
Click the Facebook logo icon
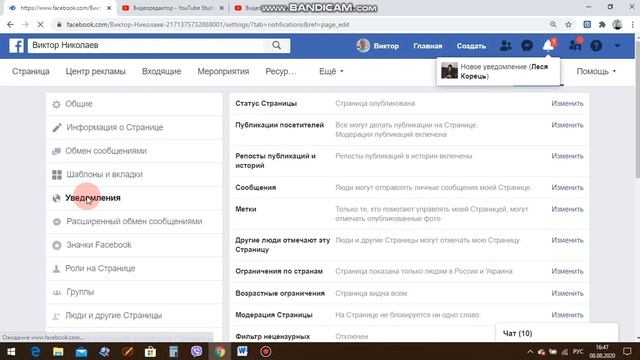(16, 45)
